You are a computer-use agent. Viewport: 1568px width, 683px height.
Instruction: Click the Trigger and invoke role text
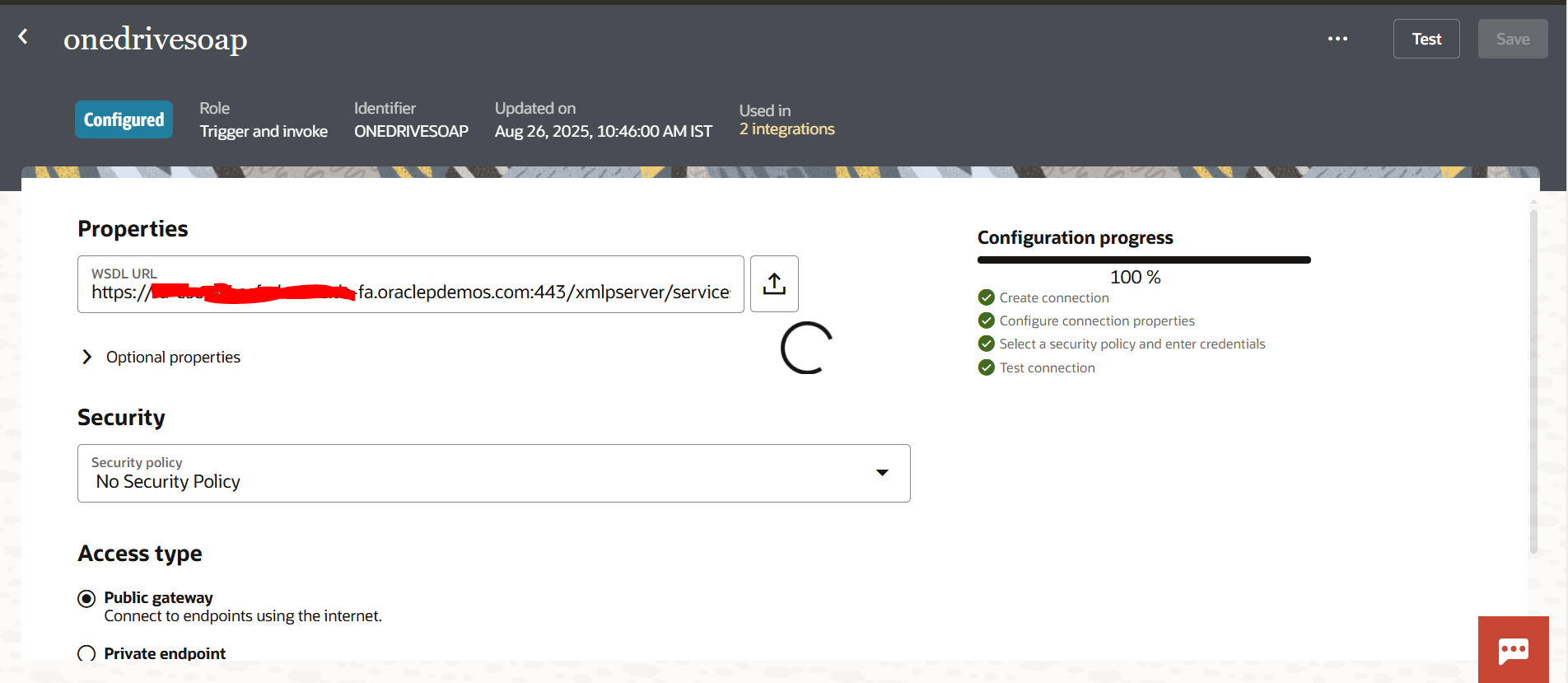coord(264,131)
